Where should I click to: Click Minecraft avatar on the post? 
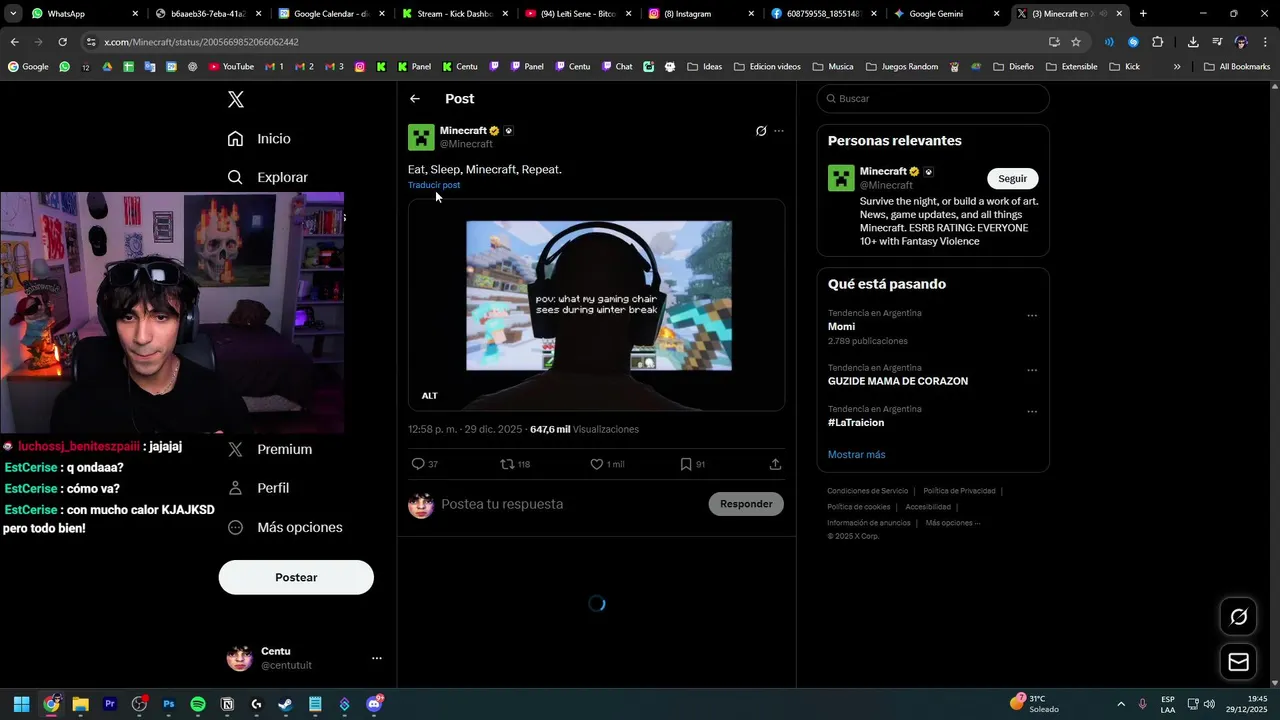[x=421, y=137]
